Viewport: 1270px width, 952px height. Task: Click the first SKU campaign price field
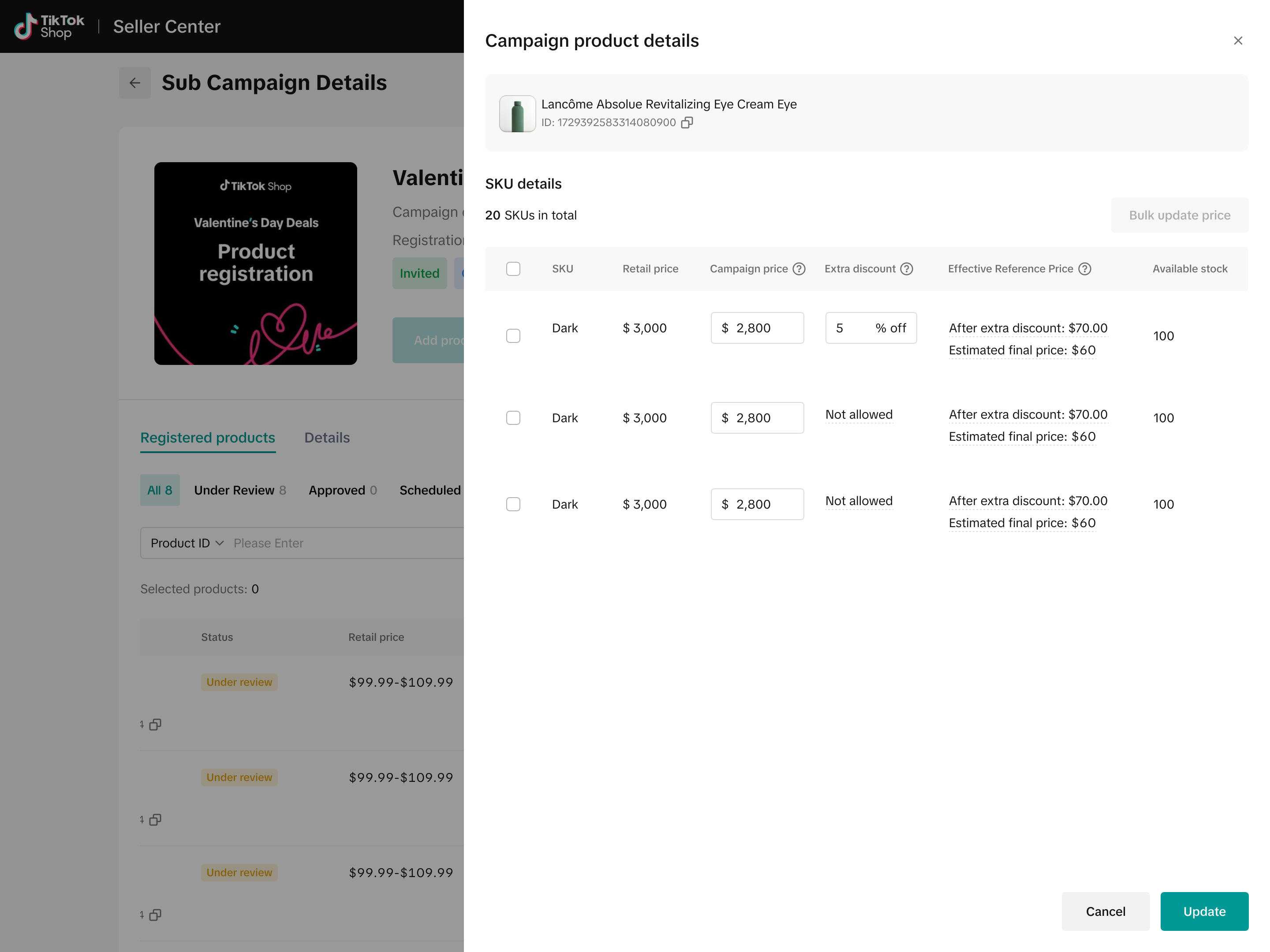pos(757,328)
